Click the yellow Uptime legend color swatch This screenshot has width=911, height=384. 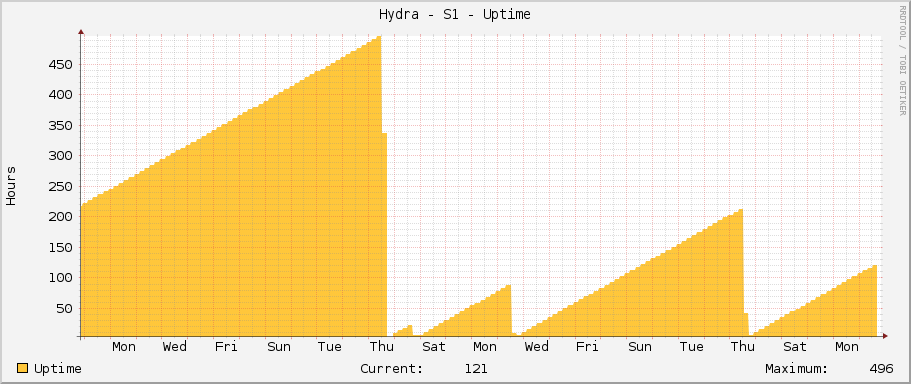coord(23,368)
